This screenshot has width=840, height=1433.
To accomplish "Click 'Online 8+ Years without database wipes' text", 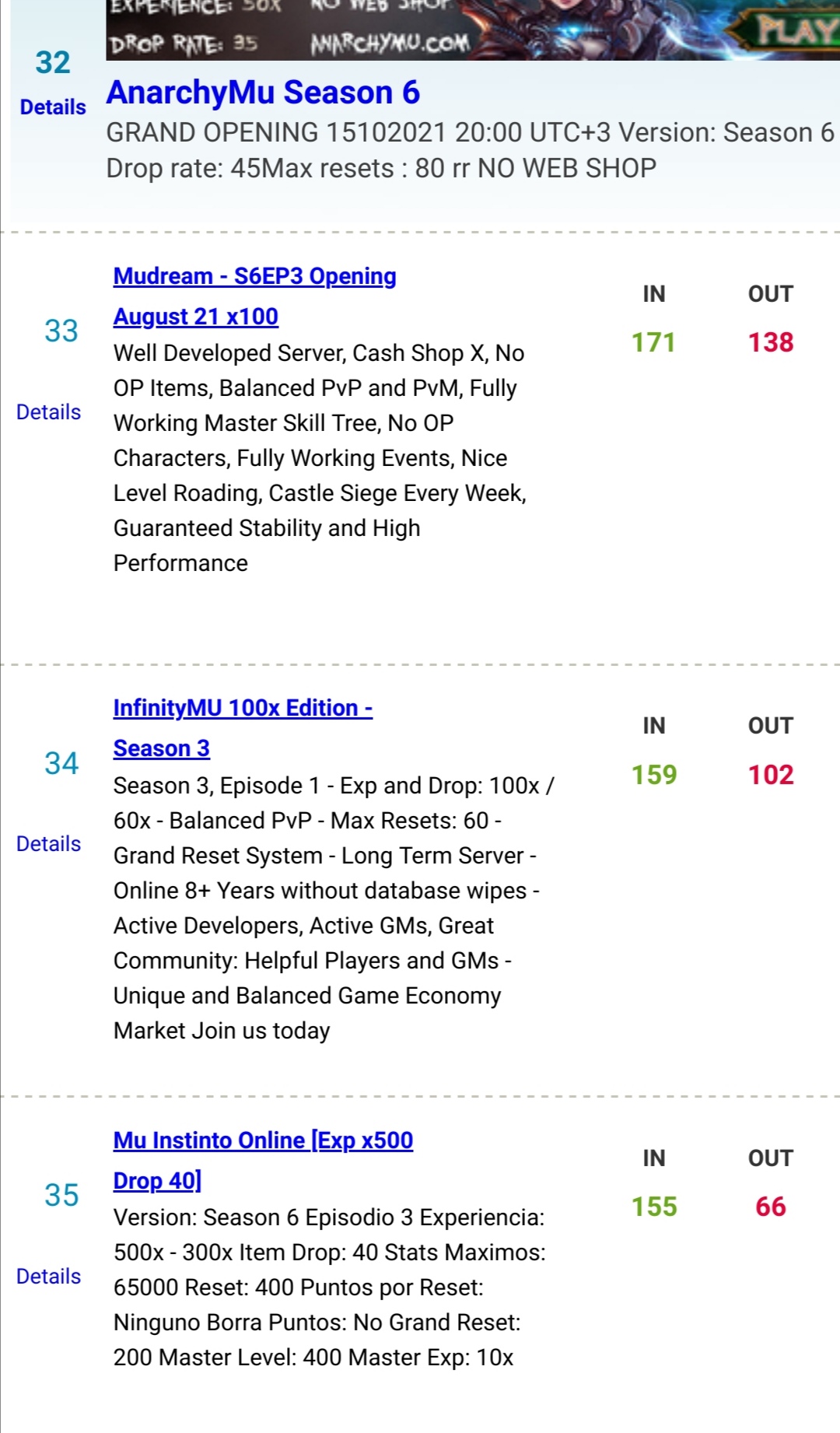I will pos(327,891).
